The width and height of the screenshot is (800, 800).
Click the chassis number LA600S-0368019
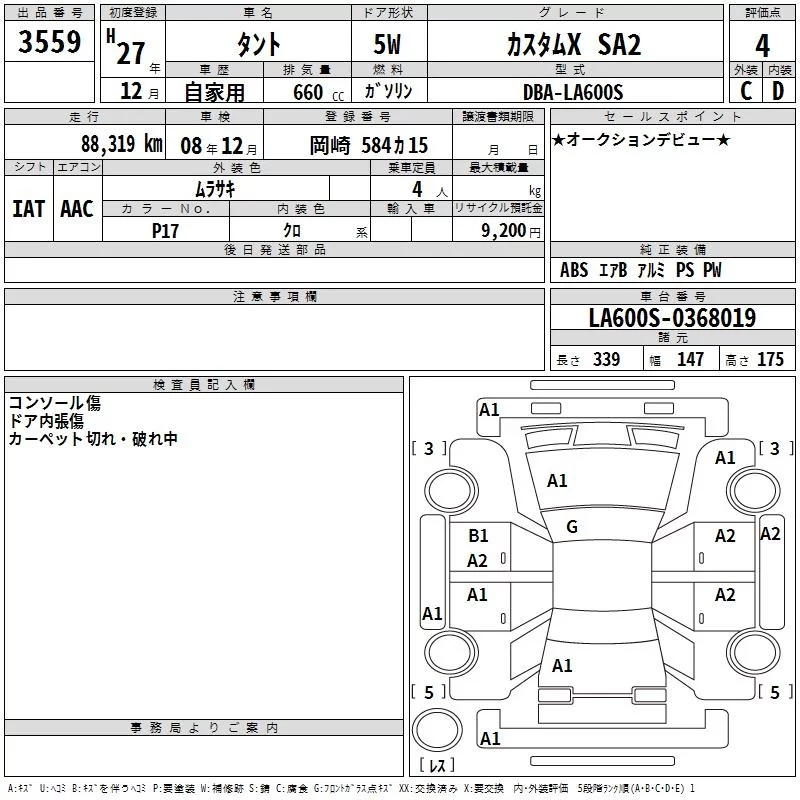(x=672, y=317)
